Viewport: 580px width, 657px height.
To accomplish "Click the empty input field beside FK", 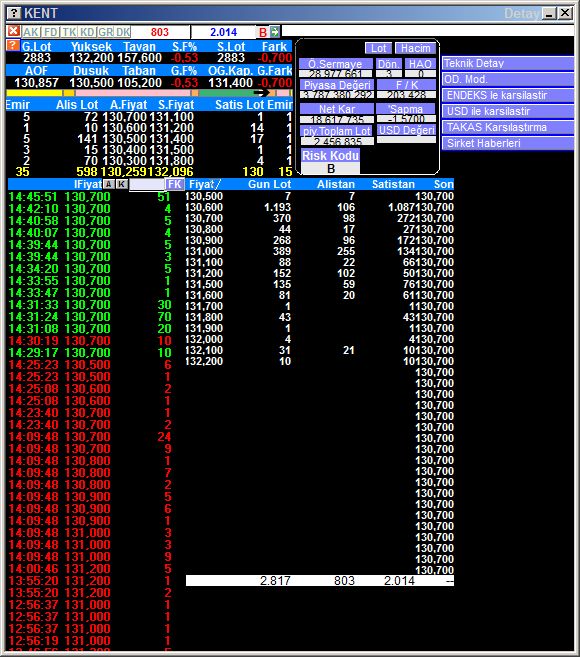I will (147, 184).
